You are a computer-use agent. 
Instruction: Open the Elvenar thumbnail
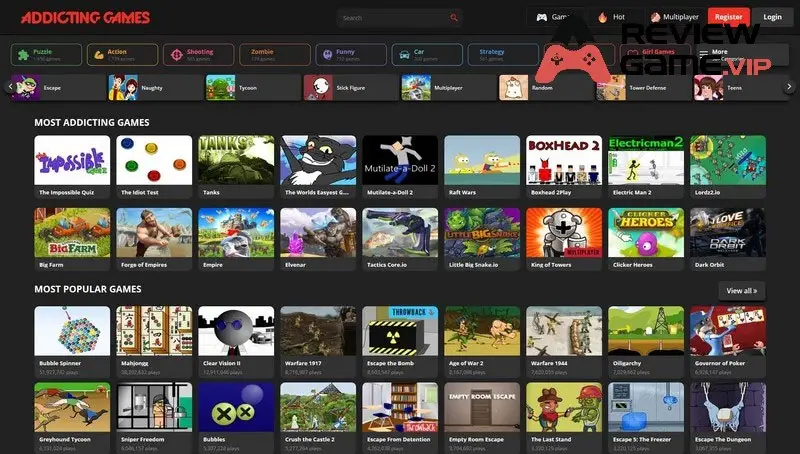318,233
